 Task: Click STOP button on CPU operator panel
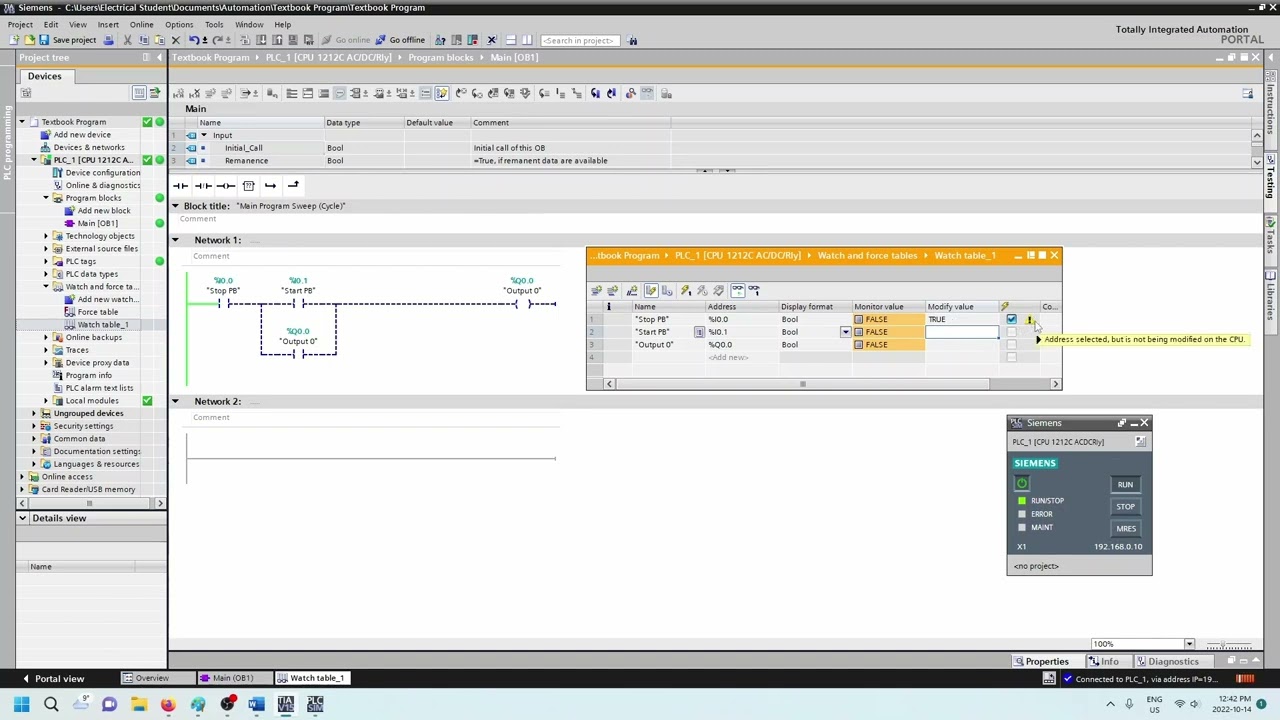click(1125, 507)
